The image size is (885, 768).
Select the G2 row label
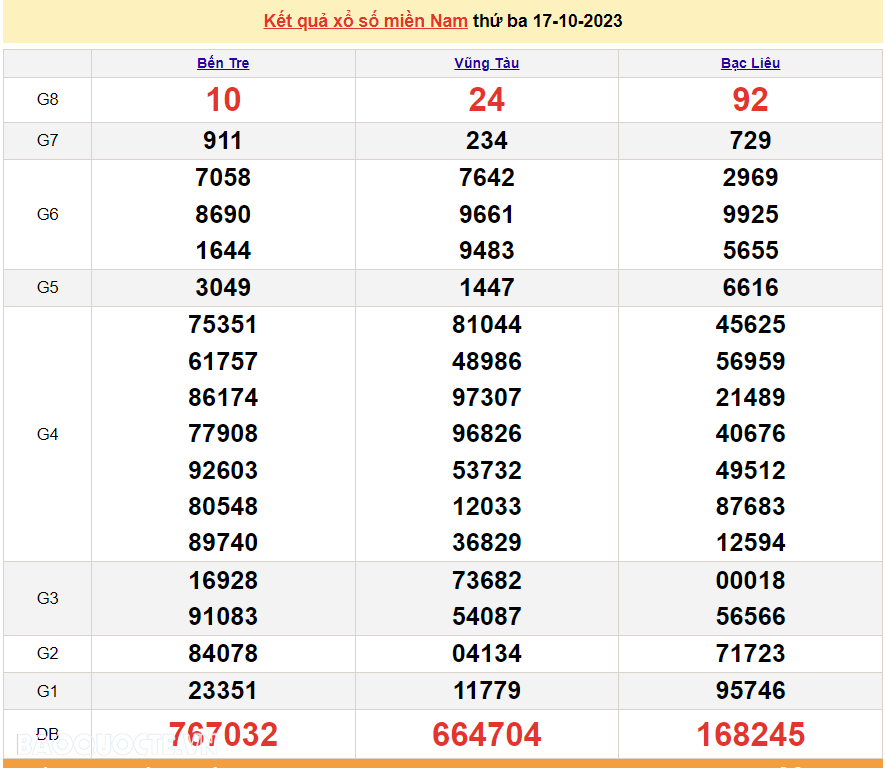coord(47,653)
